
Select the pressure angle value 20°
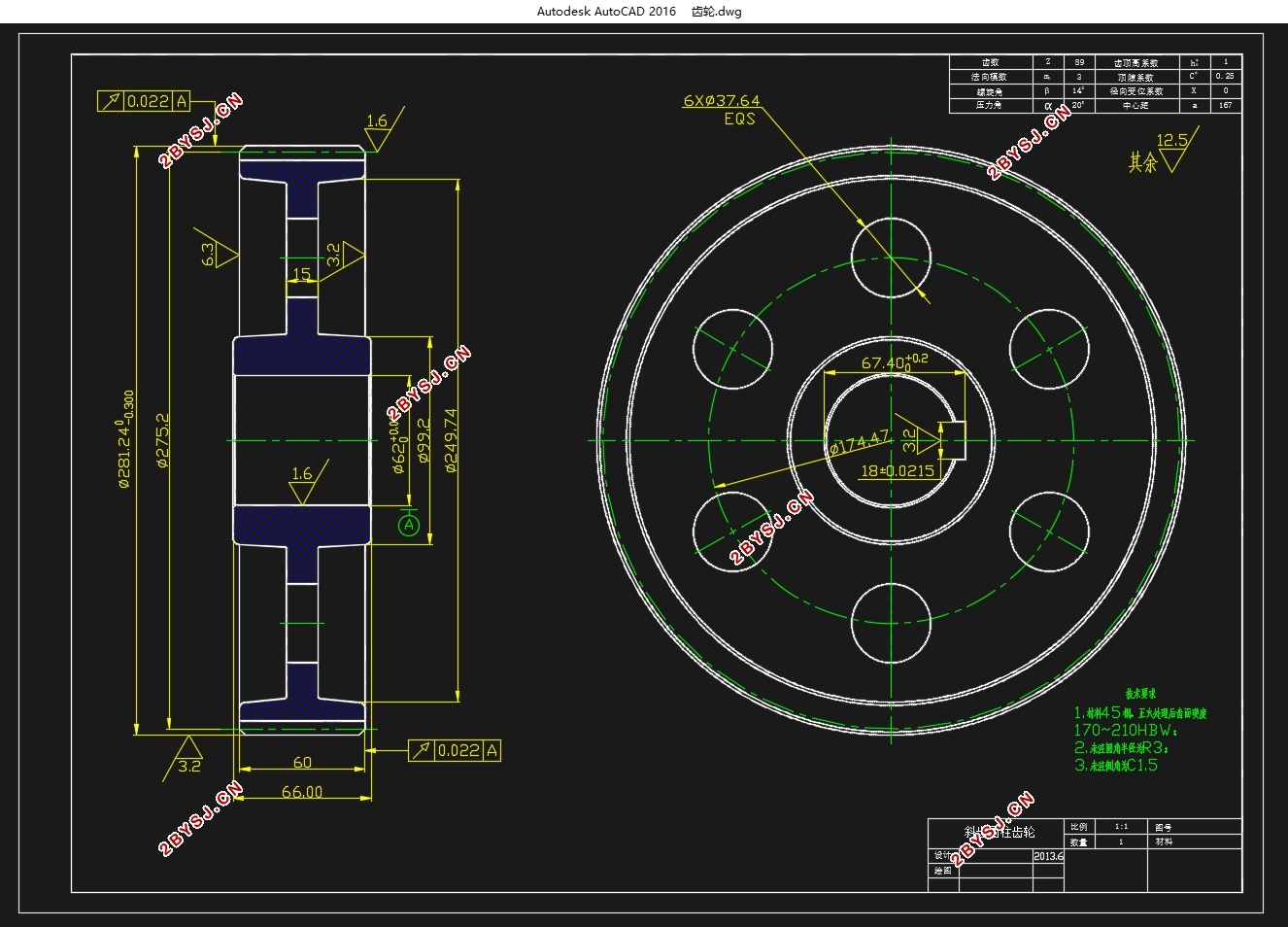[x=1079, y=105]
